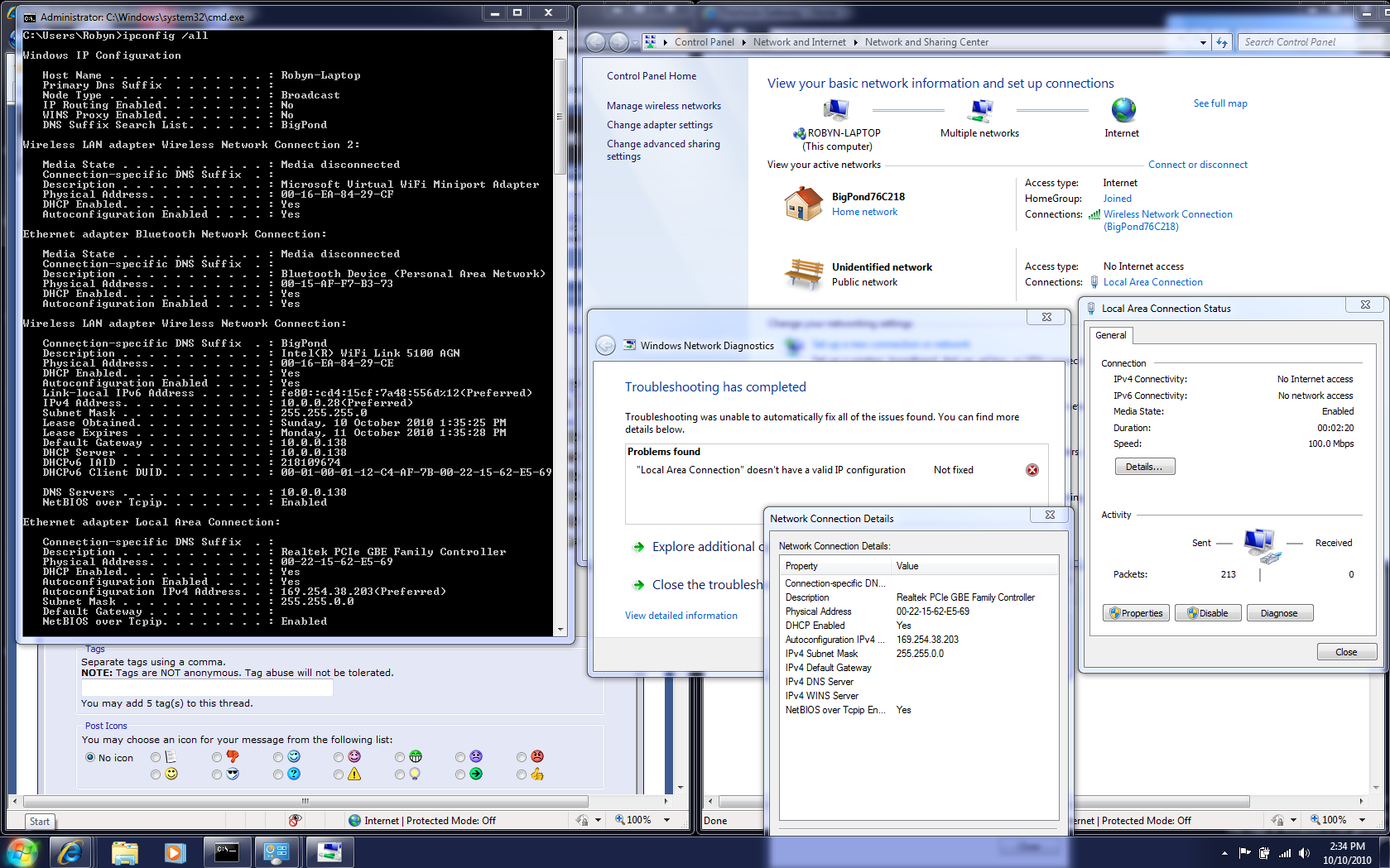Select the warning triangle post icon radio button

tap(339, 774)
